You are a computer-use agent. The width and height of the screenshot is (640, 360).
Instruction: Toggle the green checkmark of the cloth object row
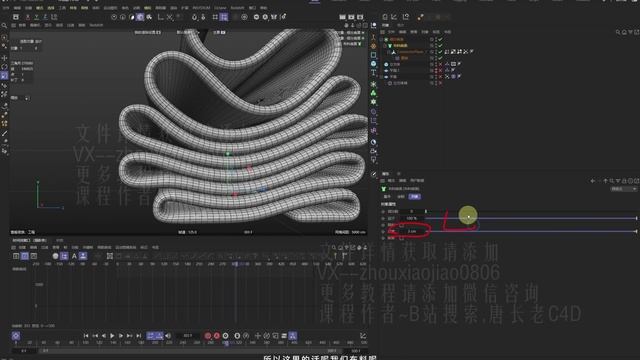[x=440, y=46]
